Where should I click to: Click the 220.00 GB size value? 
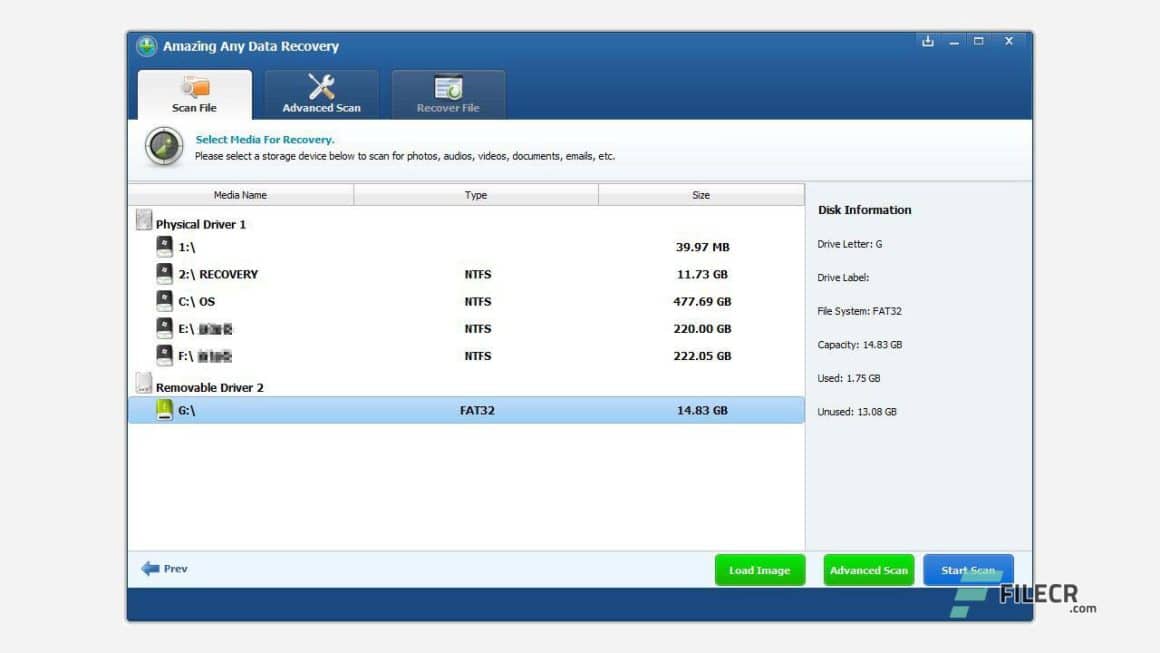(x=702, y=329)
